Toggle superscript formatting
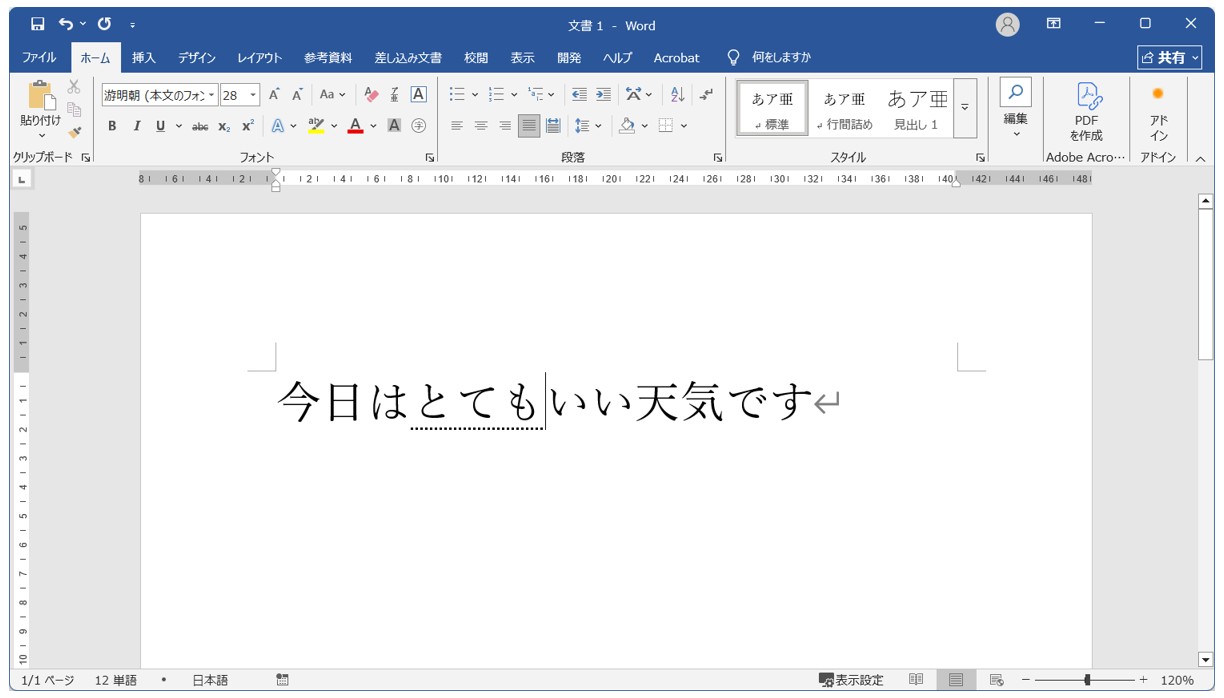The height and width of the screenshot is (698, 1224). pos(248,126)
